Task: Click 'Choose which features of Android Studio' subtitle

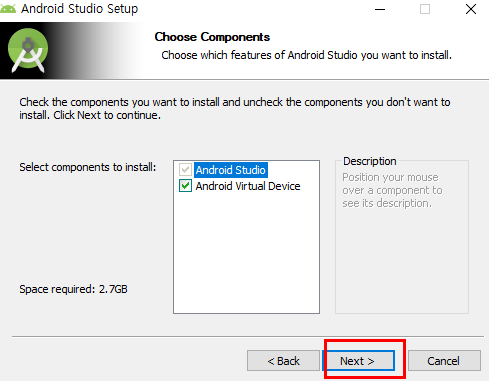Action: 306,55
